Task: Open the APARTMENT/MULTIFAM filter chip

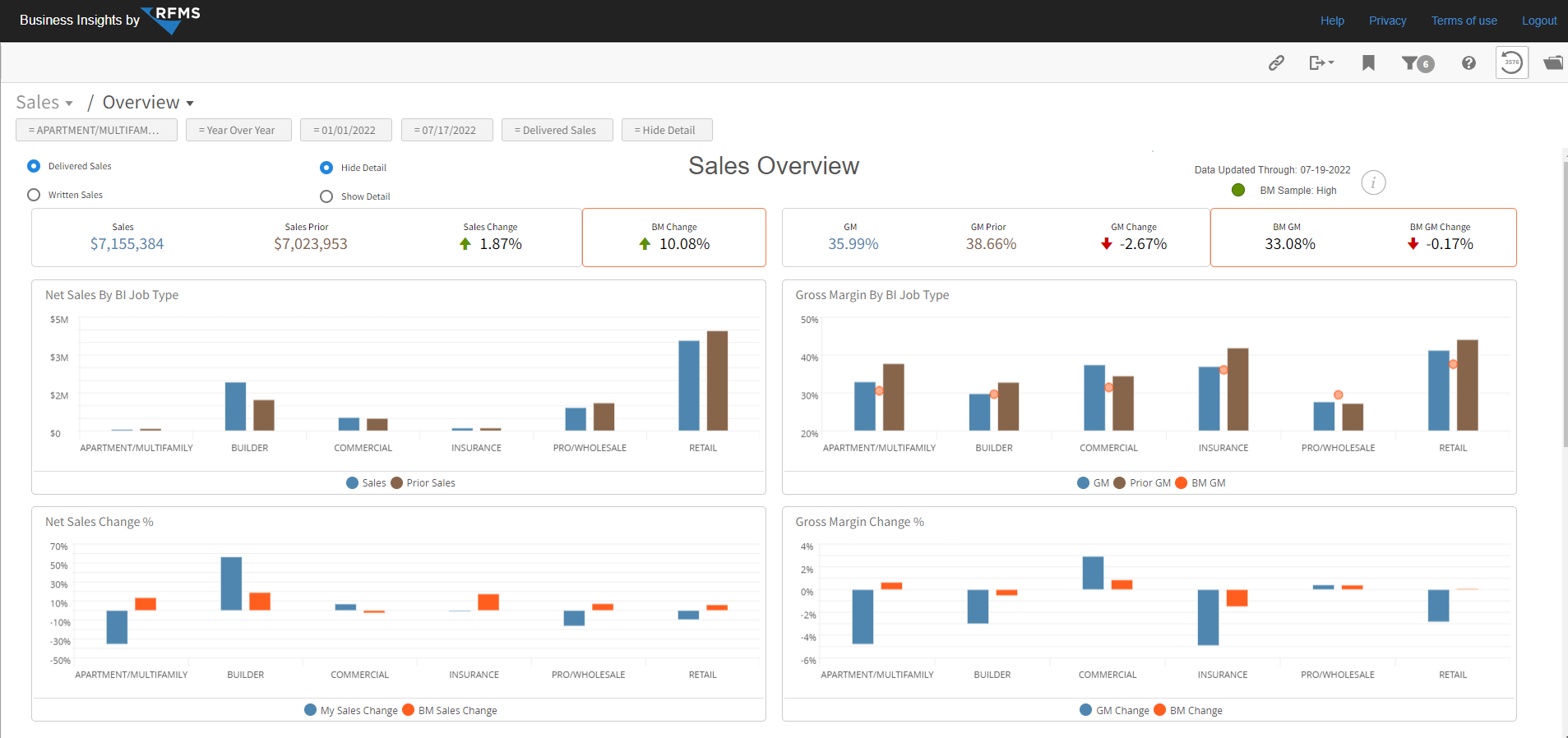Action: (96, 130)
